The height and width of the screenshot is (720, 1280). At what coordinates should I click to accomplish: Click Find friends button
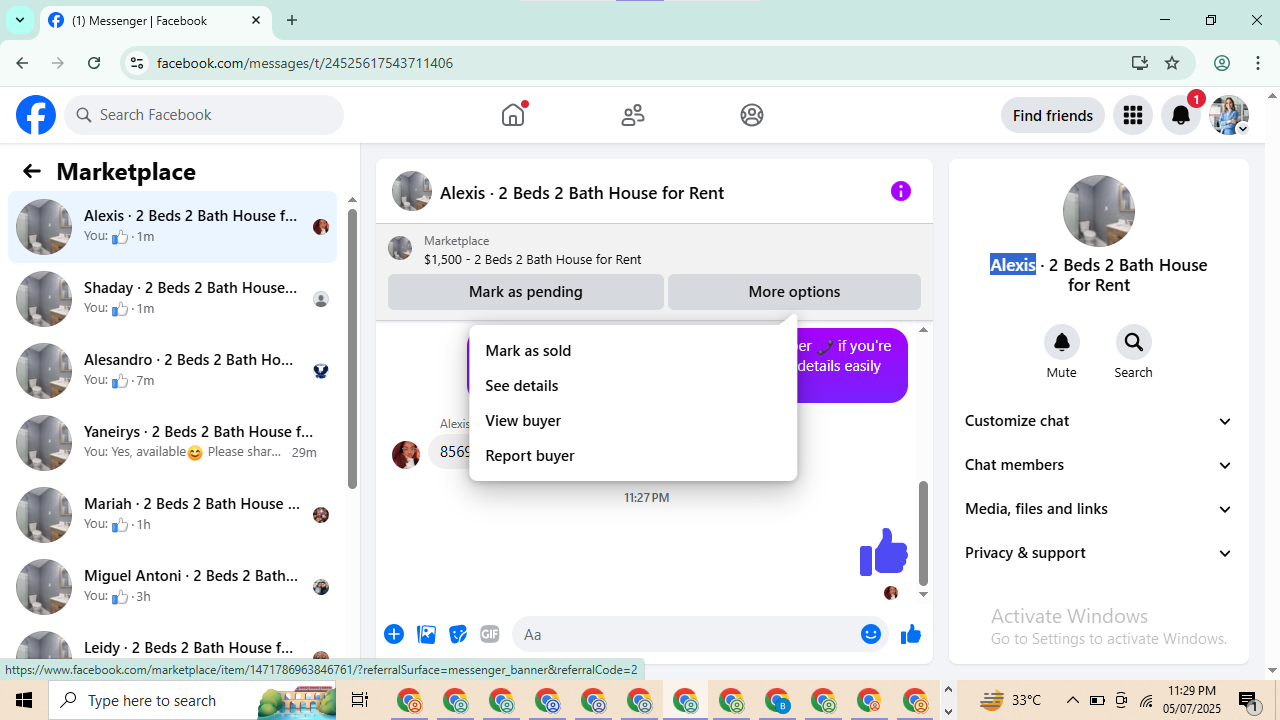tap(1052, 115)
